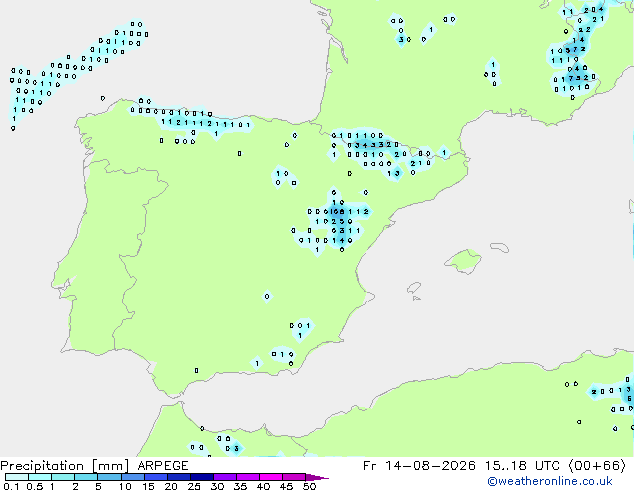Click the '25' legend scale label

(x=194, y=486)
